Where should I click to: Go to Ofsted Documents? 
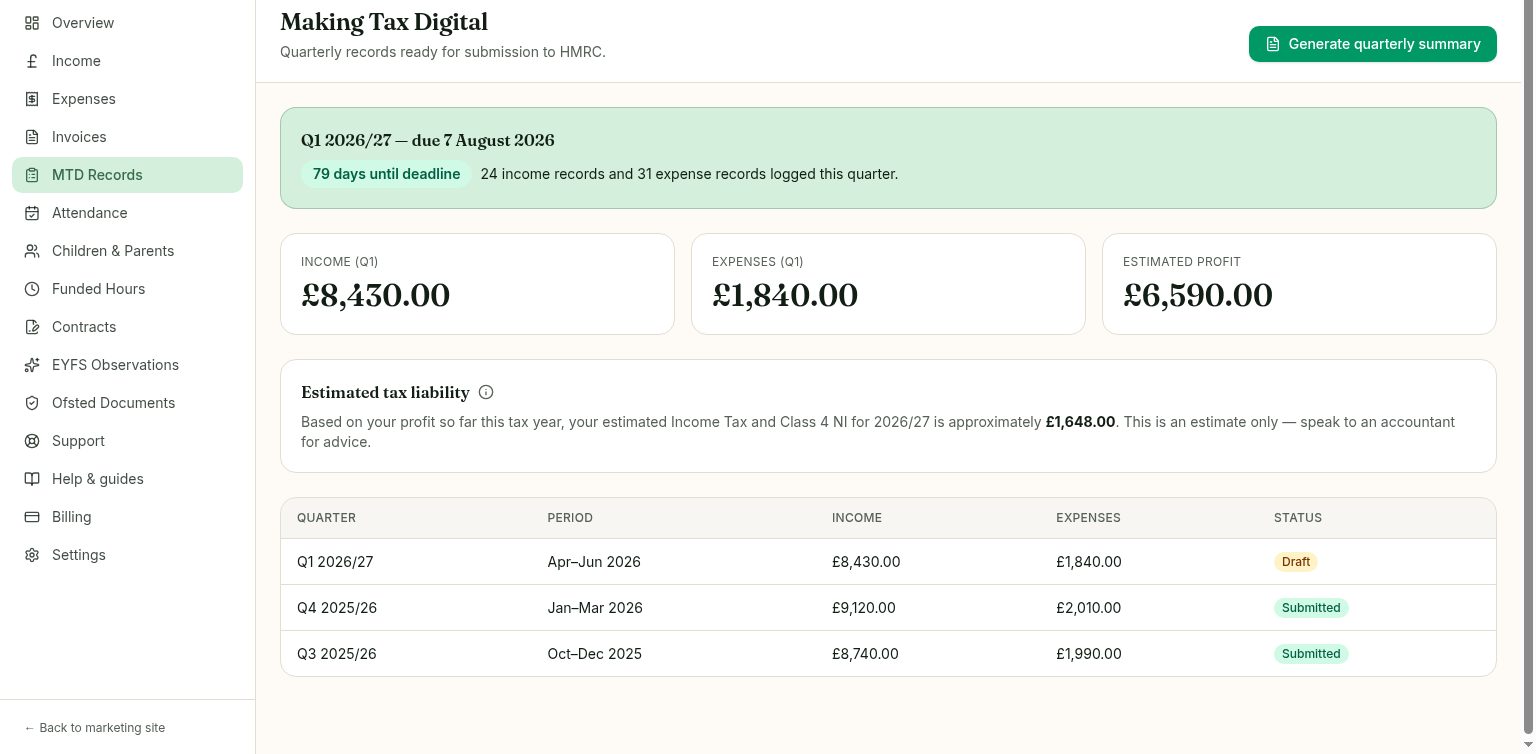point(127,403)
